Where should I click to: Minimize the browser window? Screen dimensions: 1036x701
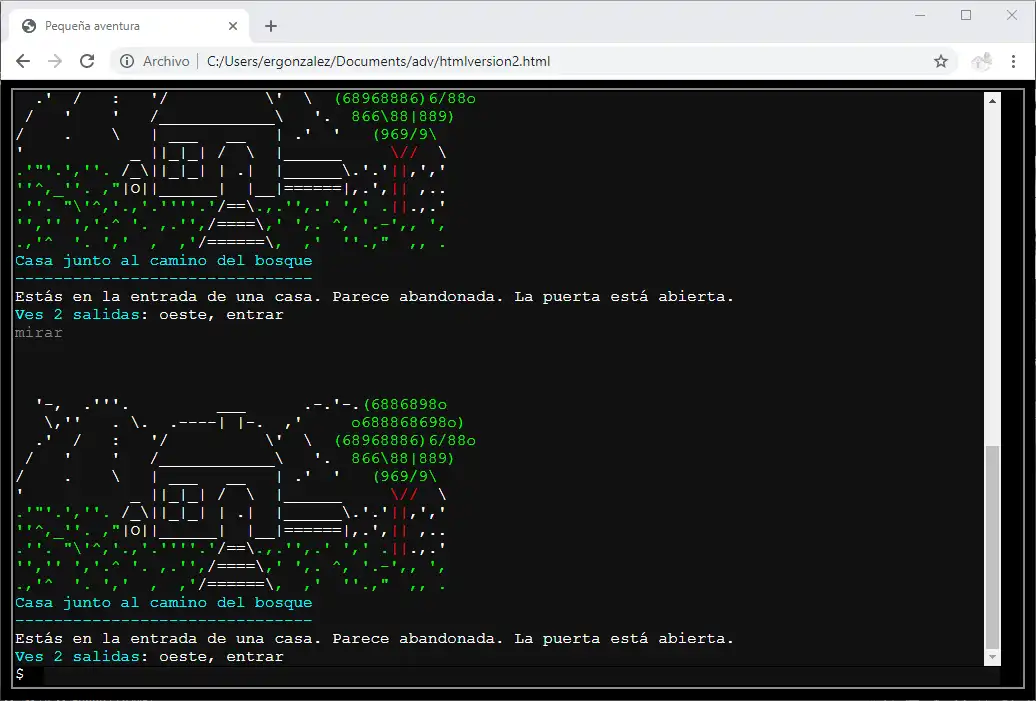[920, 15]
